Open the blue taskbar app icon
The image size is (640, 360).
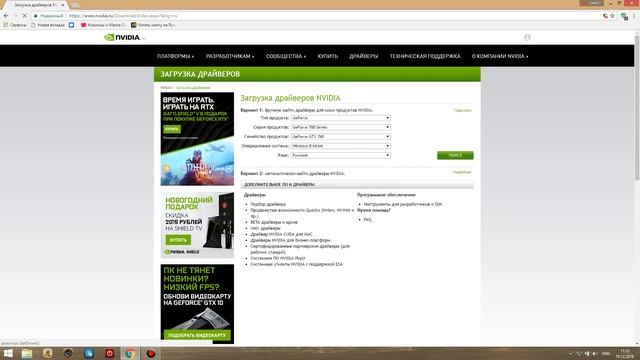(x=89, y=353)
